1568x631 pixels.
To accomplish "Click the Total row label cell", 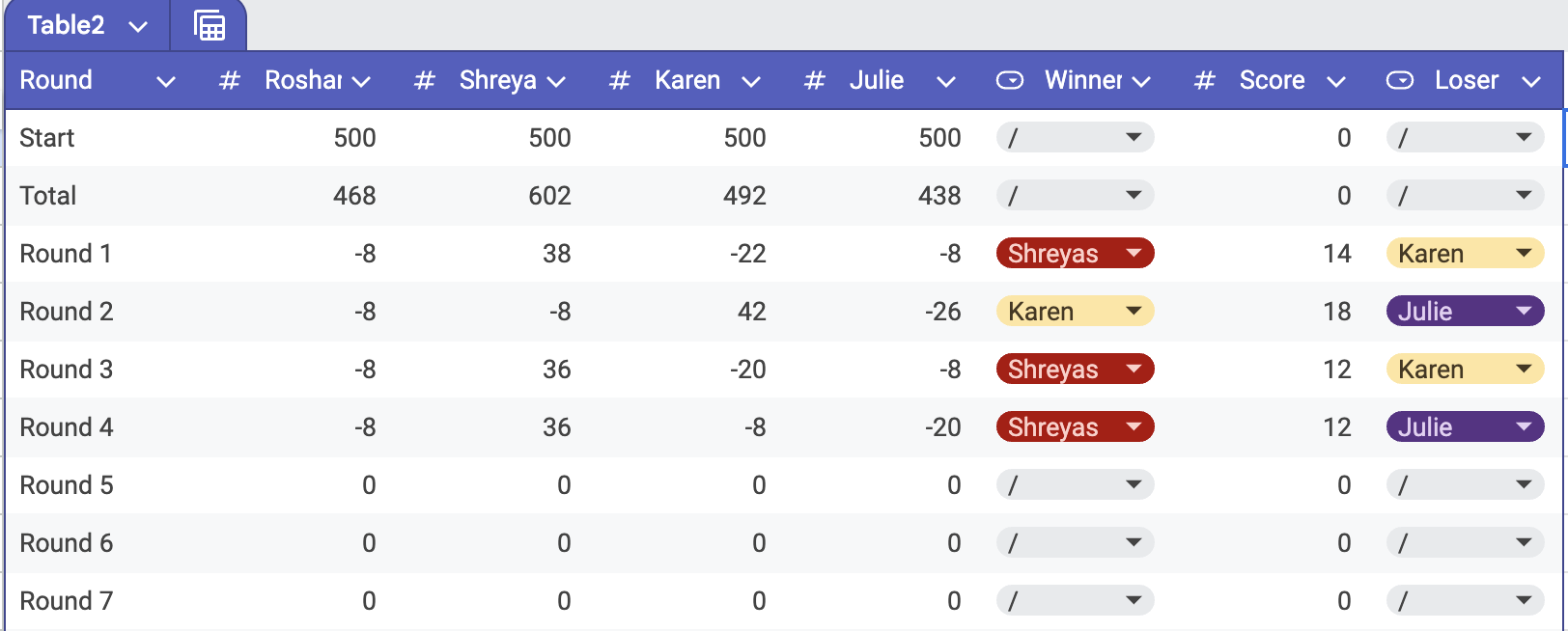I will pyautogui.click(x=48, y=196).
